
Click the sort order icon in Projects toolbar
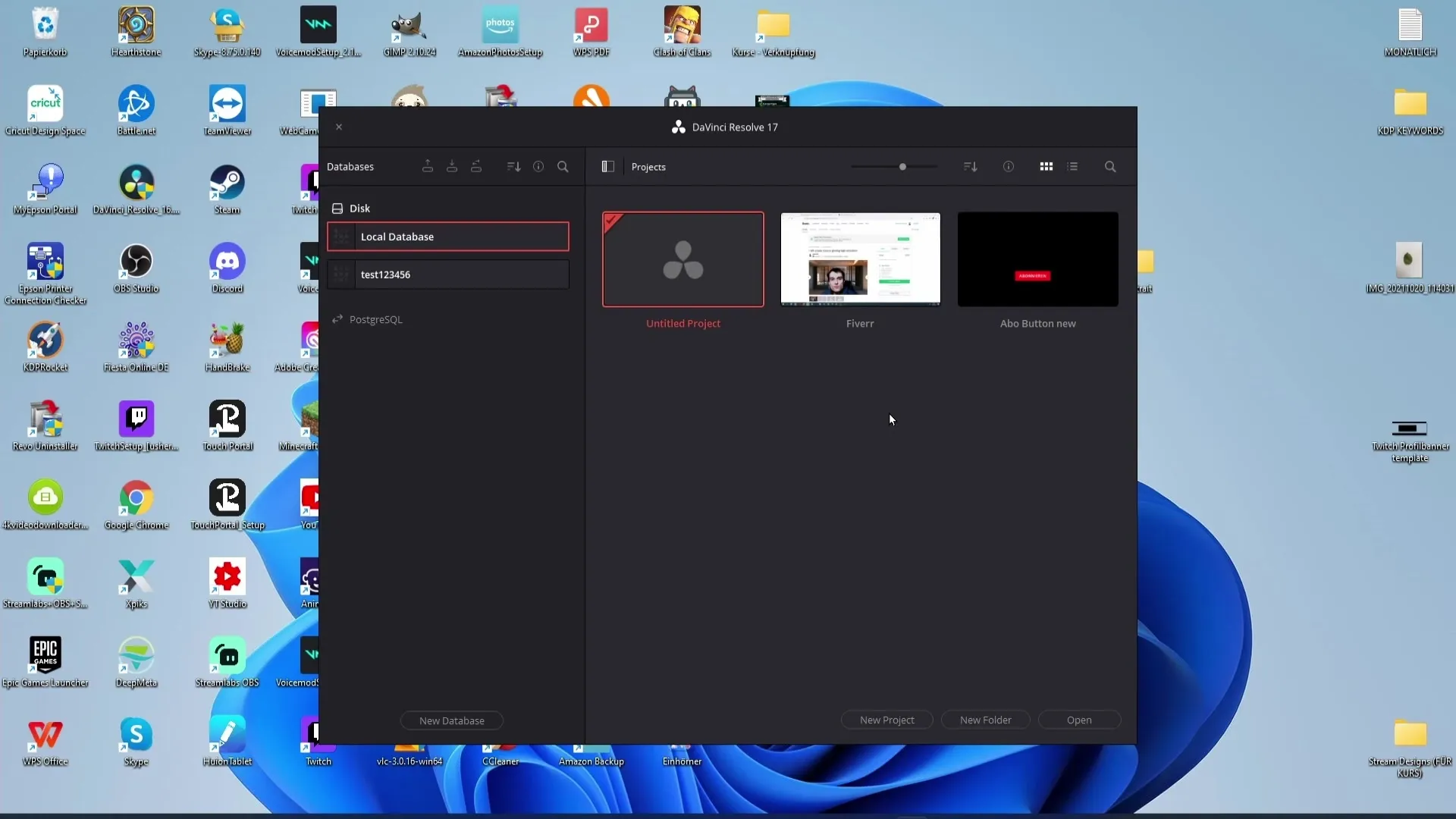pyautogui.click(x=970, y=166)
